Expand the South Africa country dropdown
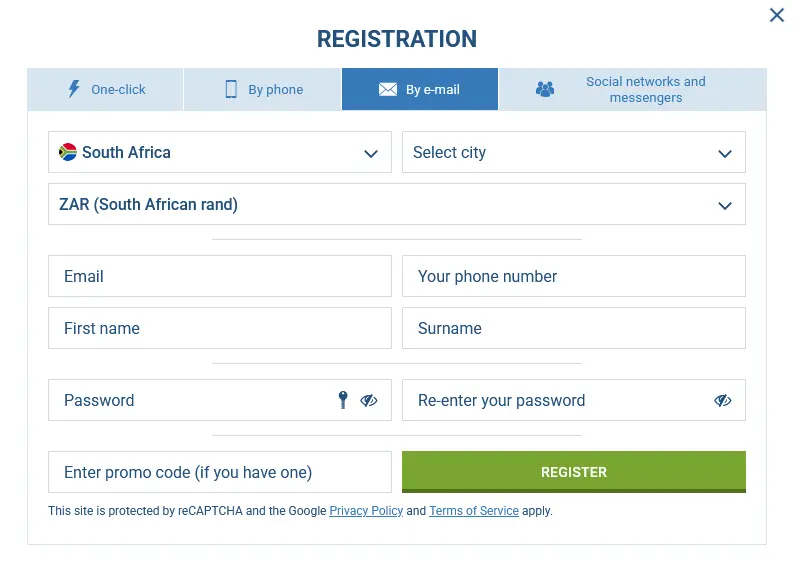 tap(371, 153)
